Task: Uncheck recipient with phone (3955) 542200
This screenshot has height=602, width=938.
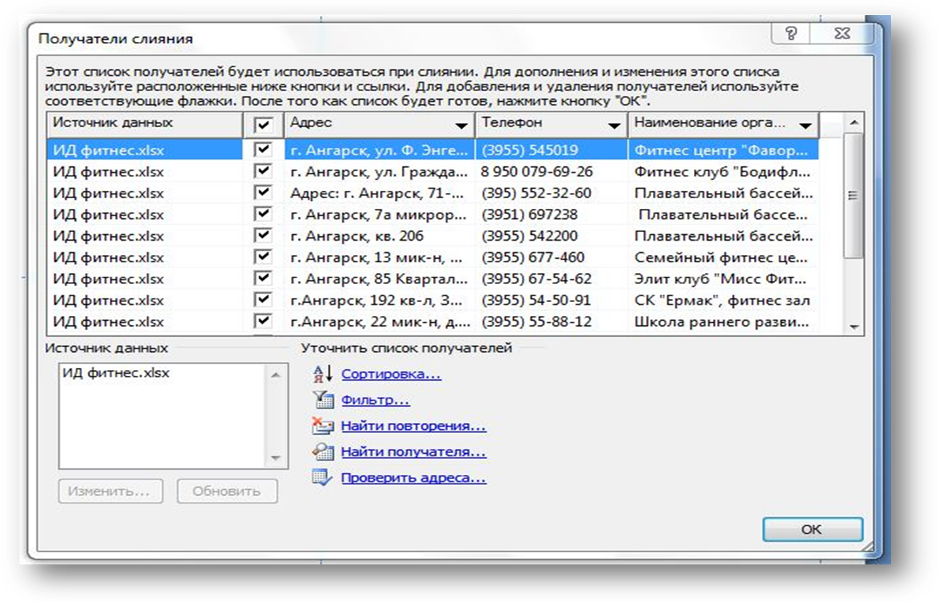Action: click(x=263, y=235)
